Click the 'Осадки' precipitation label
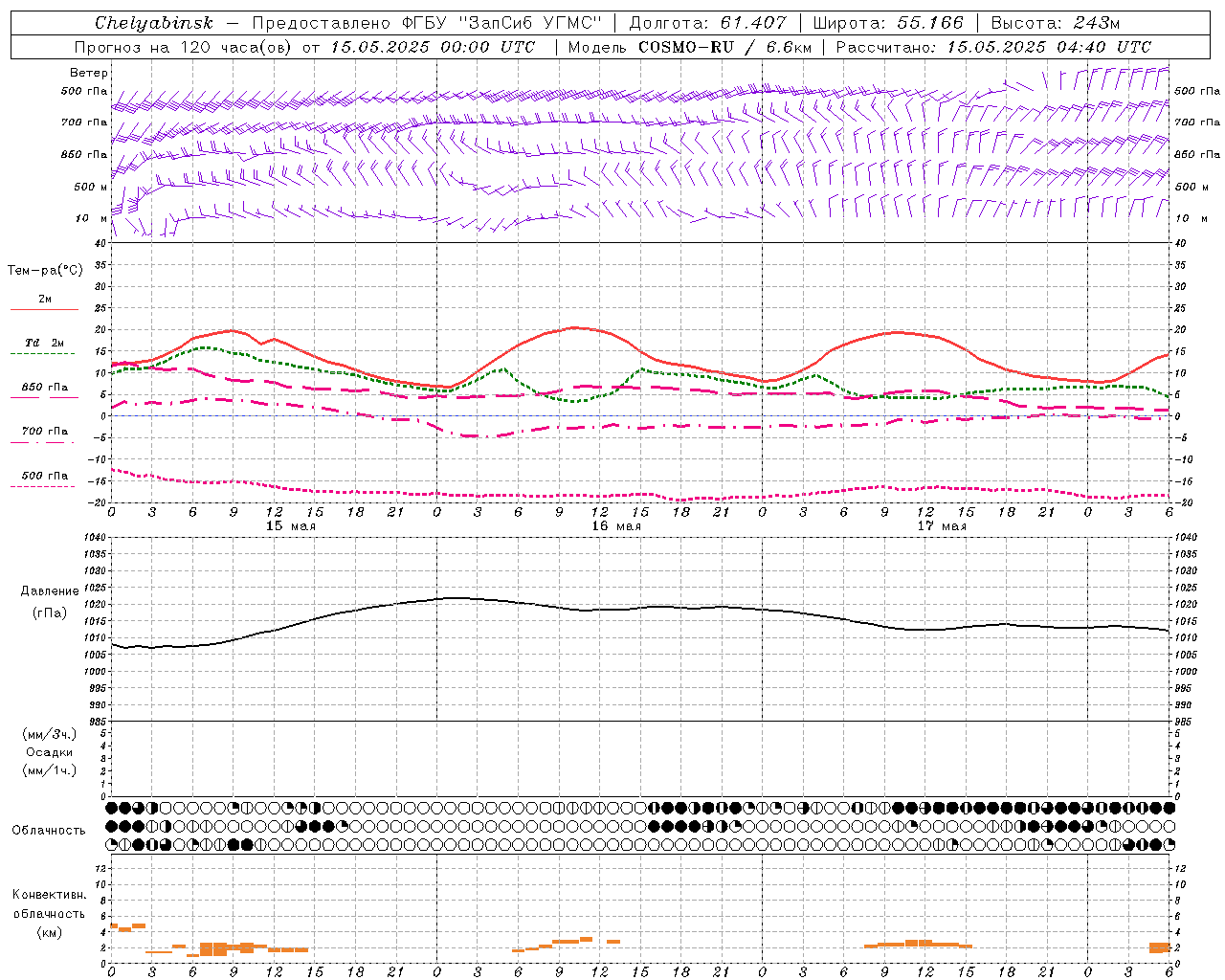Screen dimensions: 1225x980 pos(49,752)
